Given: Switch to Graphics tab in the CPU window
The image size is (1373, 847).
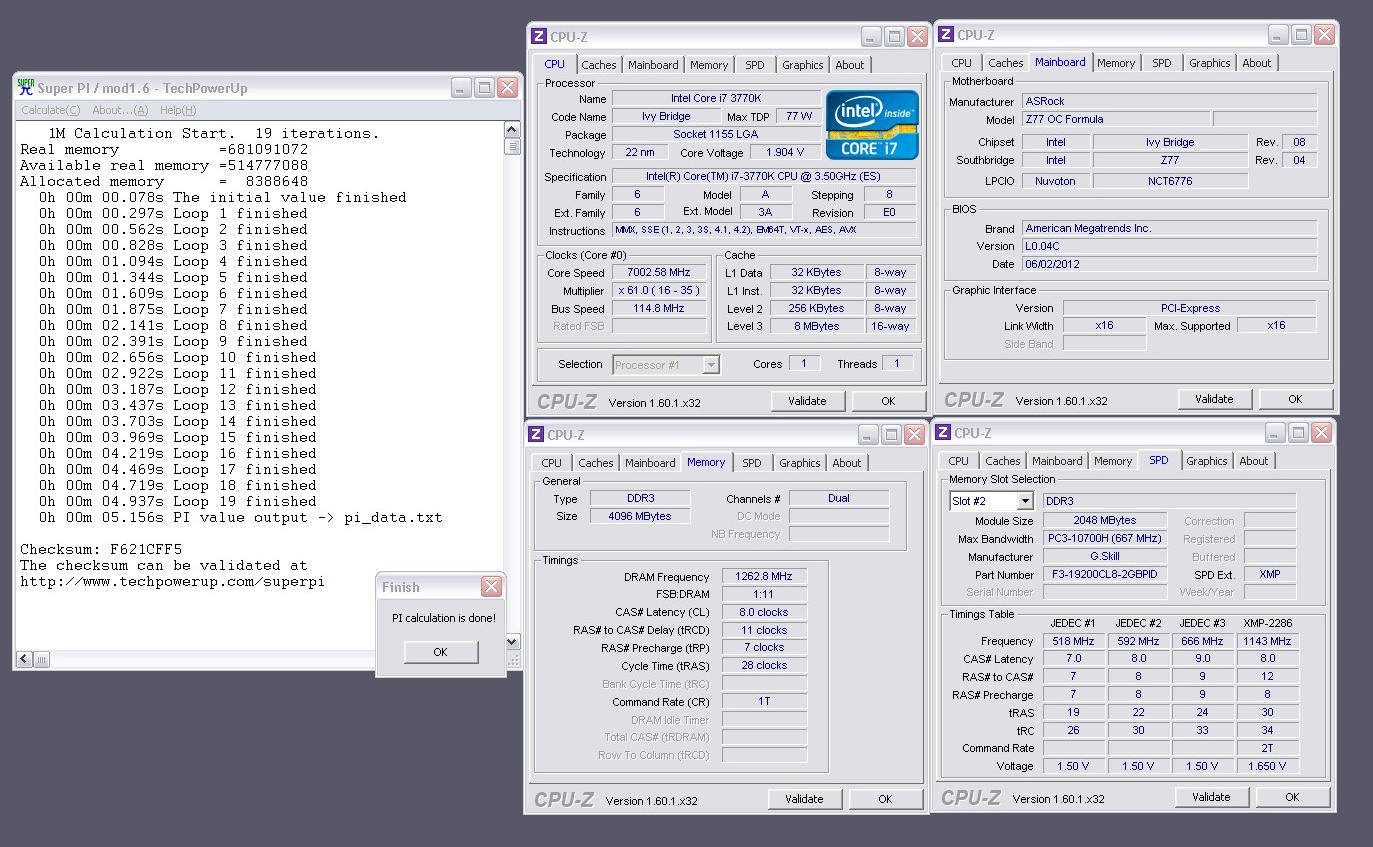Looking at the screenshot, I should click(803, 65).
